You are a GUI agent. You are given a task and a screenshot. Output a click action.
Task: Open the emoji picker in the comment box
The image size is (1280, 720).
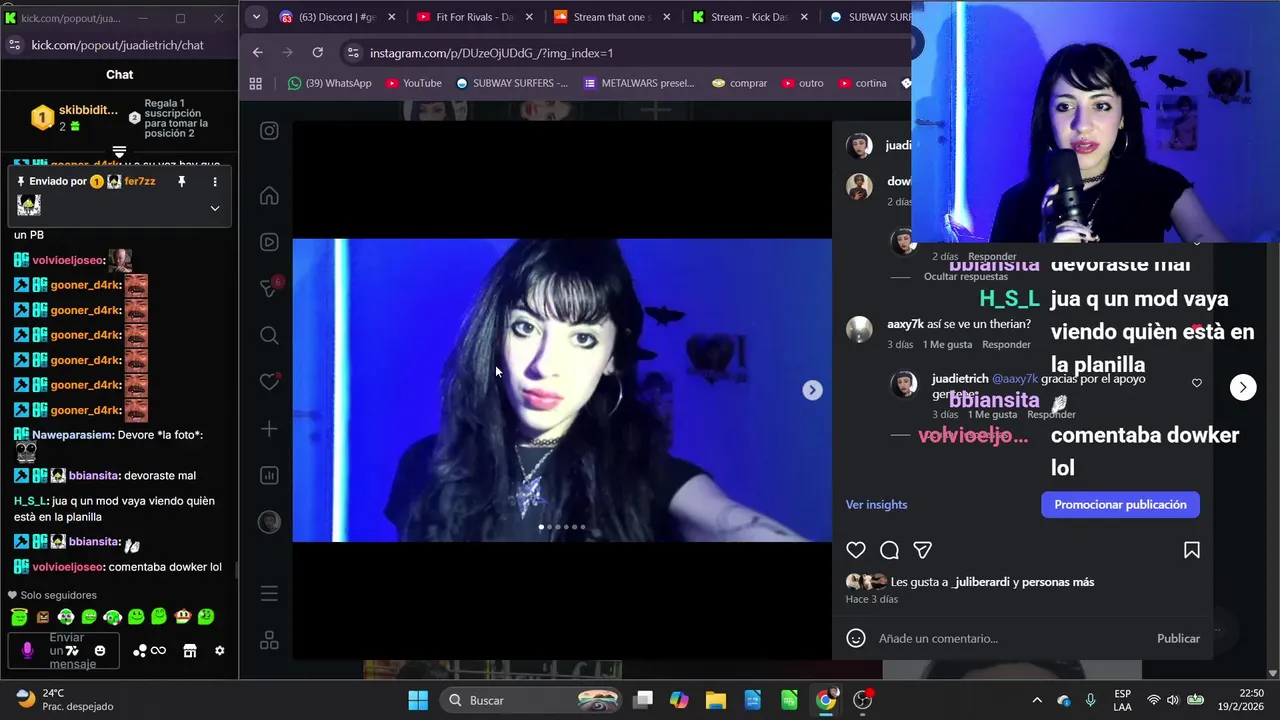[856, 638]
